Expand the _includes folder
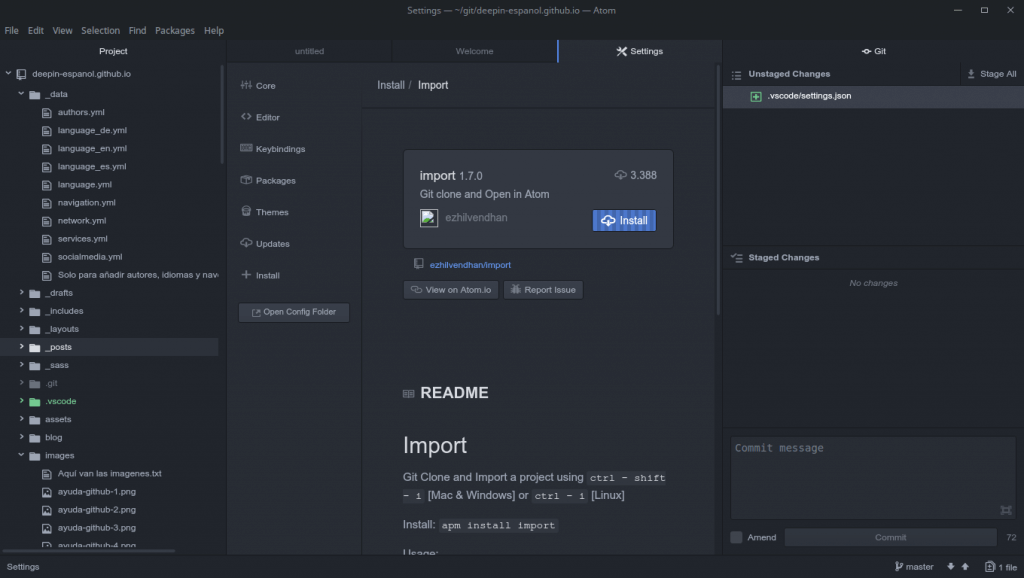 21,310
